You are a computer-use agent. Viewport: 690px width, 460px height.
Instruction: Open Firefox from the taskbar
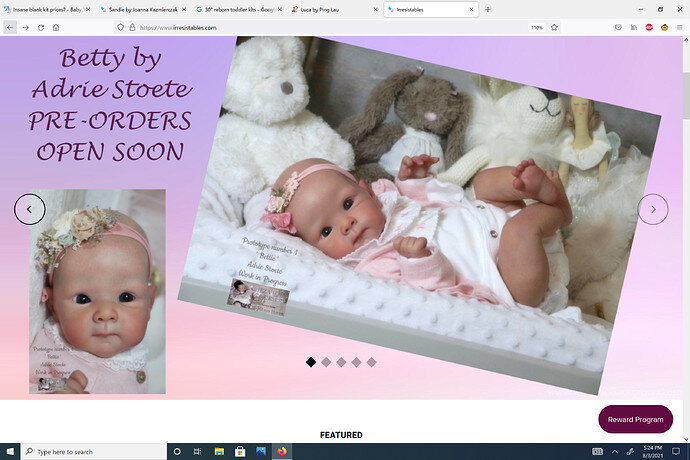282,452
